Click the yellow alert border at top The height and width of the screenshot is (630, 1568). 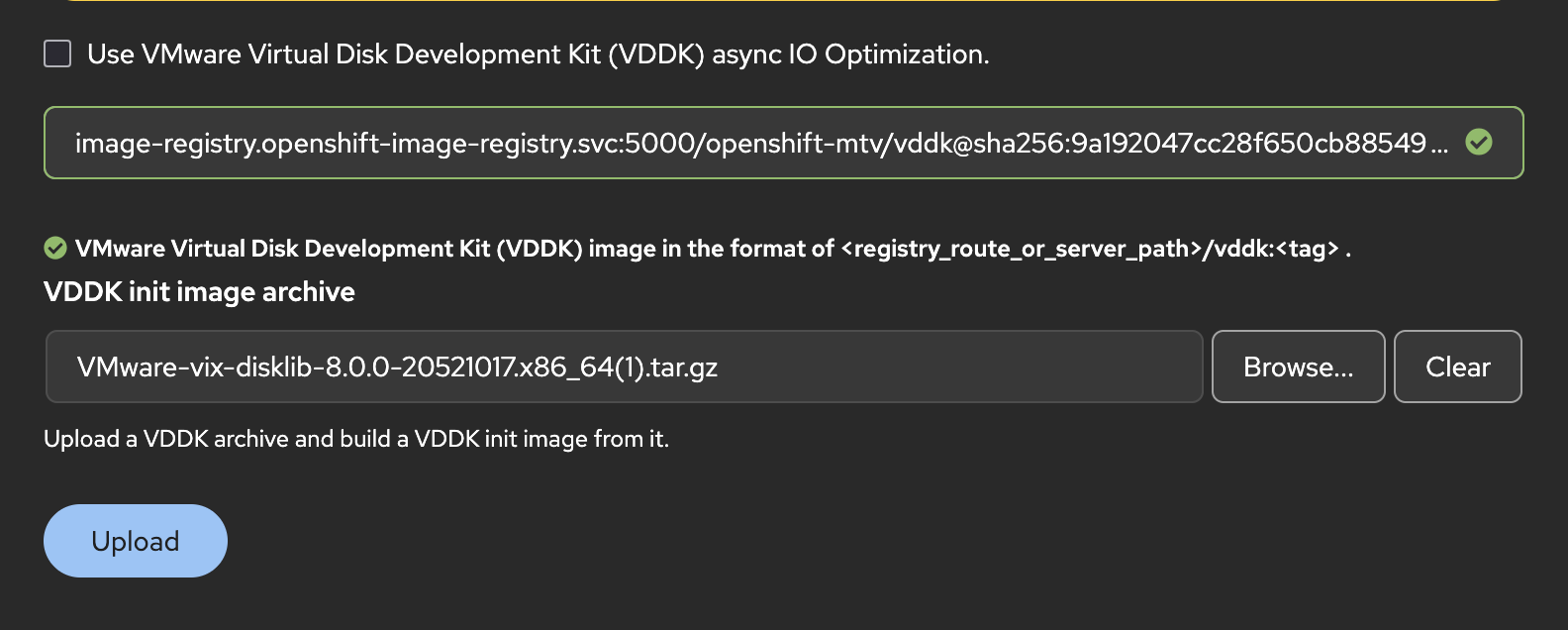(x=782, y=1)
